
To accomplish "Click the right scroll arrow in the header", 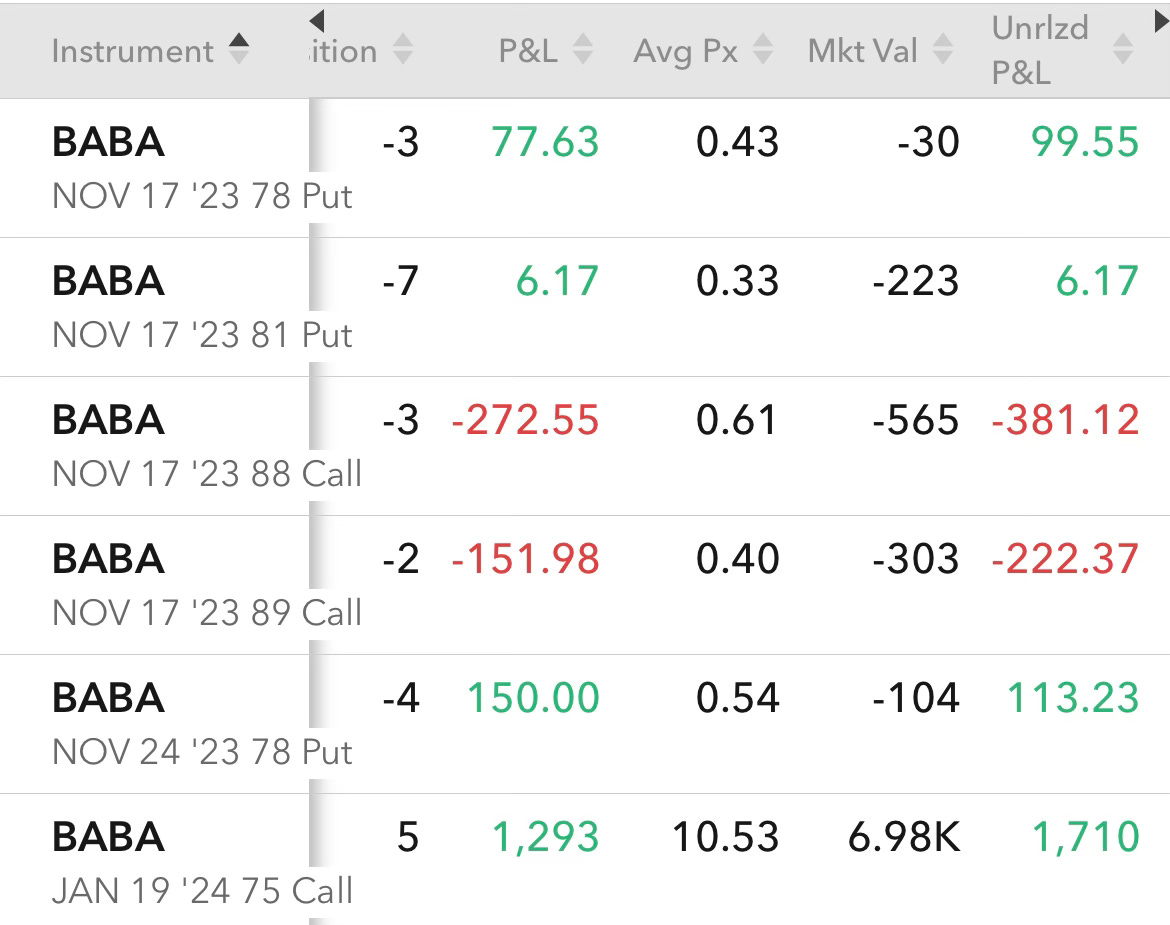I will coord(1161,21).
